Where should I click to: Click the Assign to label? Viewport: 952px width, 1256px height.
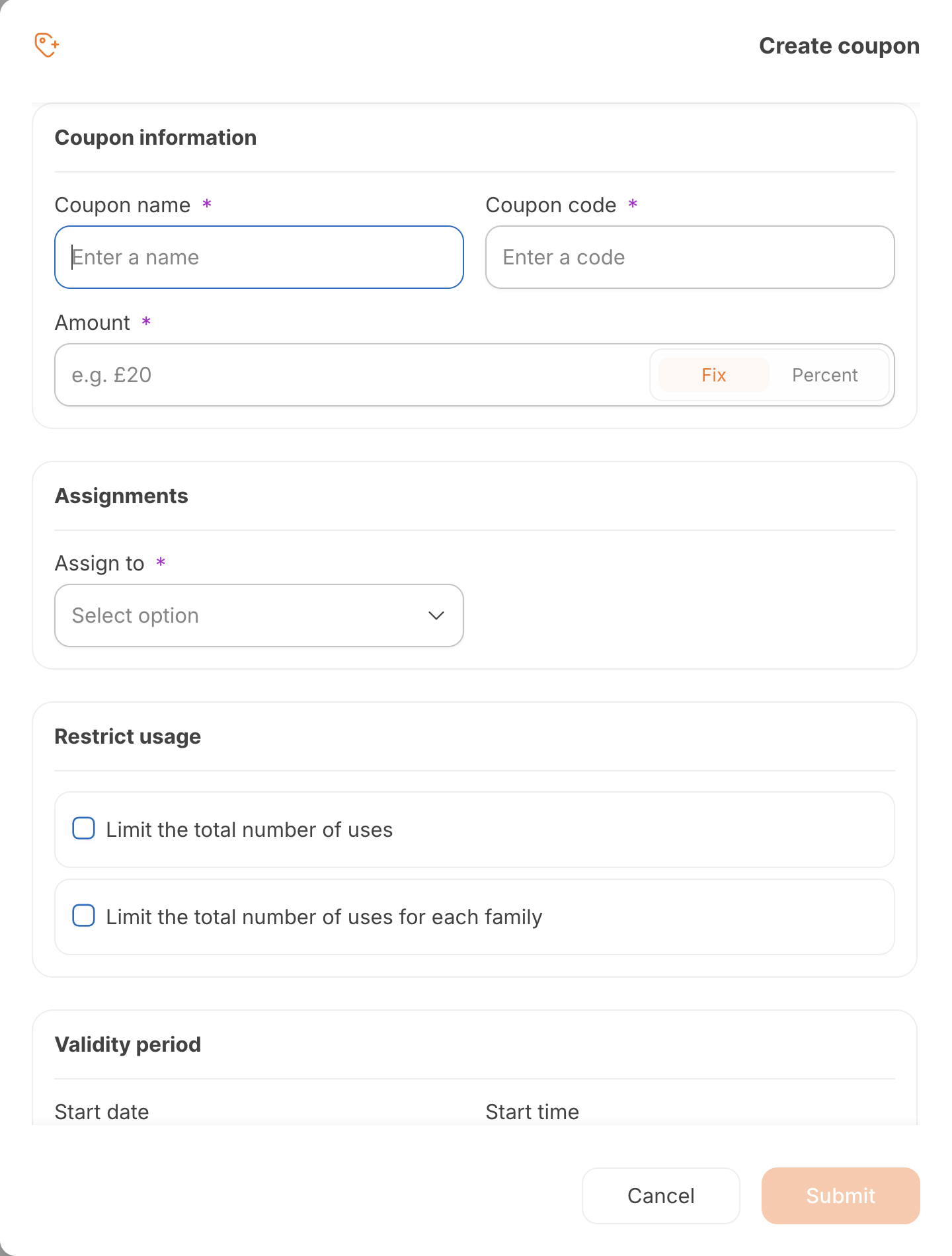coord(100,563)
